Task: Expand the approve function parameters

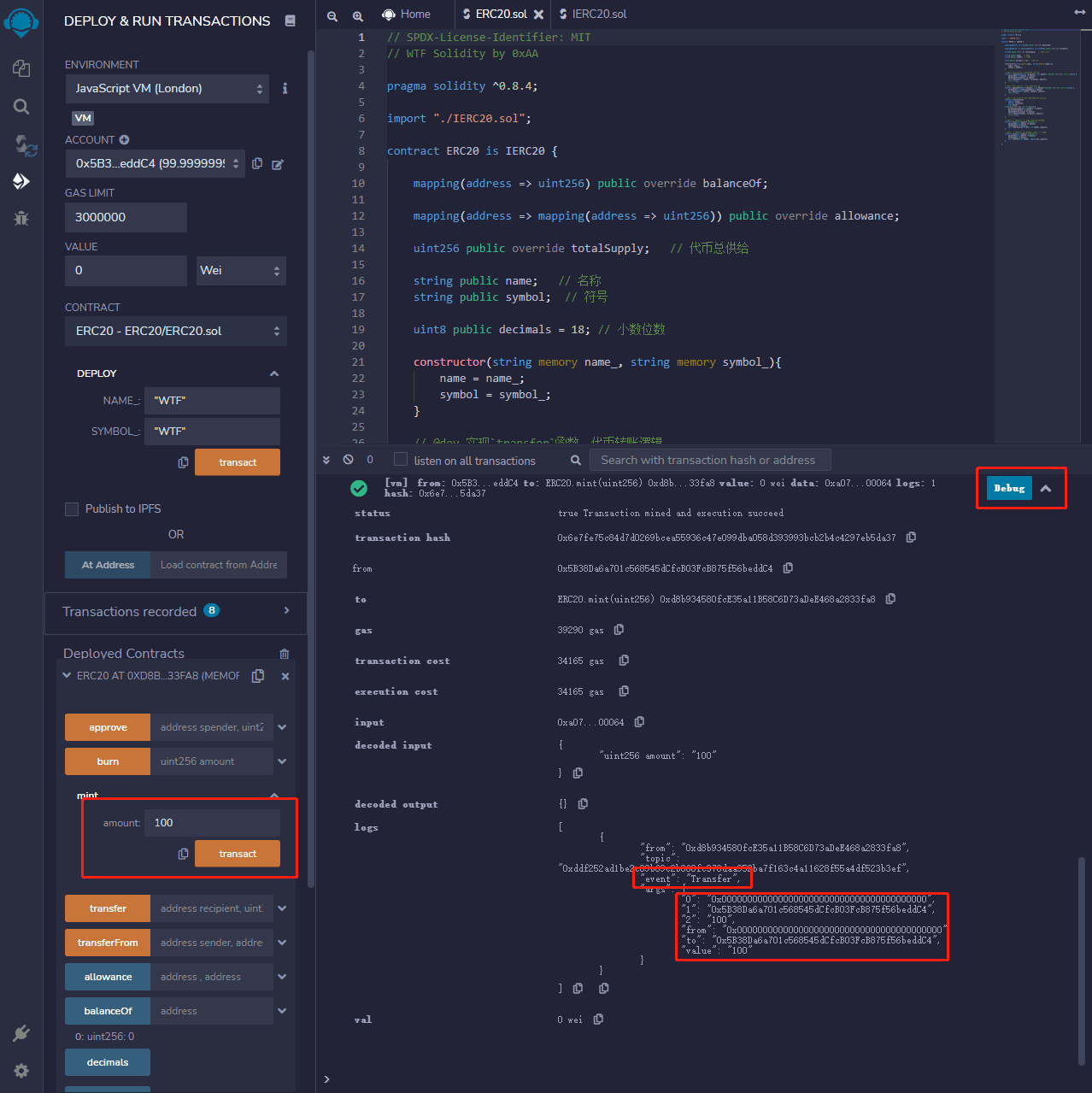Action: 282,727
